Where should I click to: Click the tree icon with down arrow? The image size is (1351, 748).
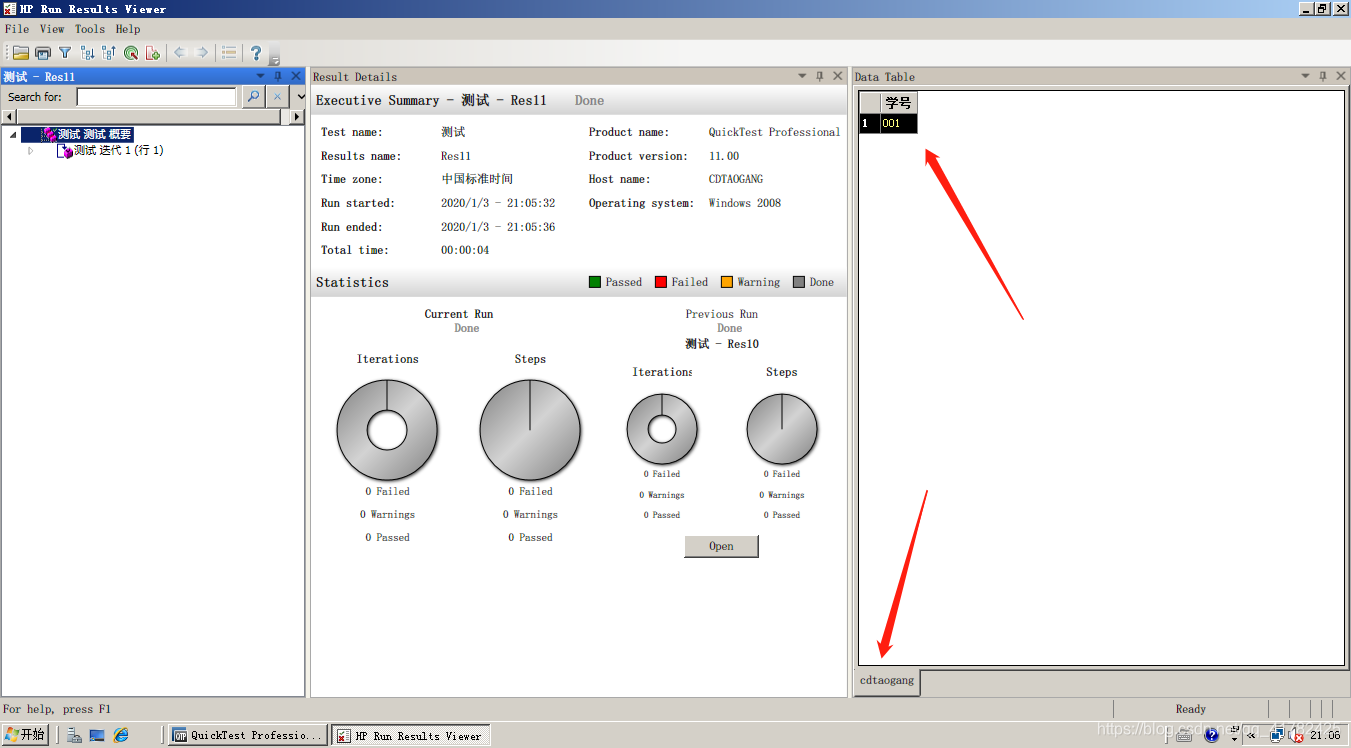87,53
